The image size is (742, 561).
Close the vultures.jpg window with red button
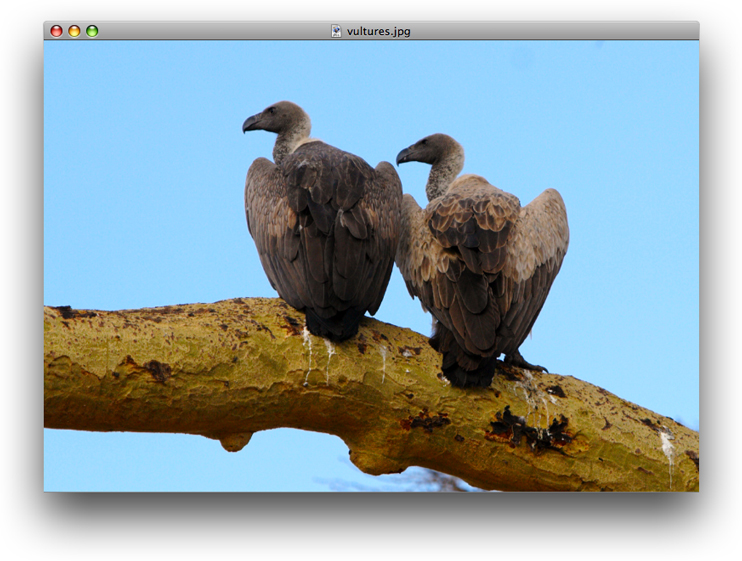pos(56,31)
